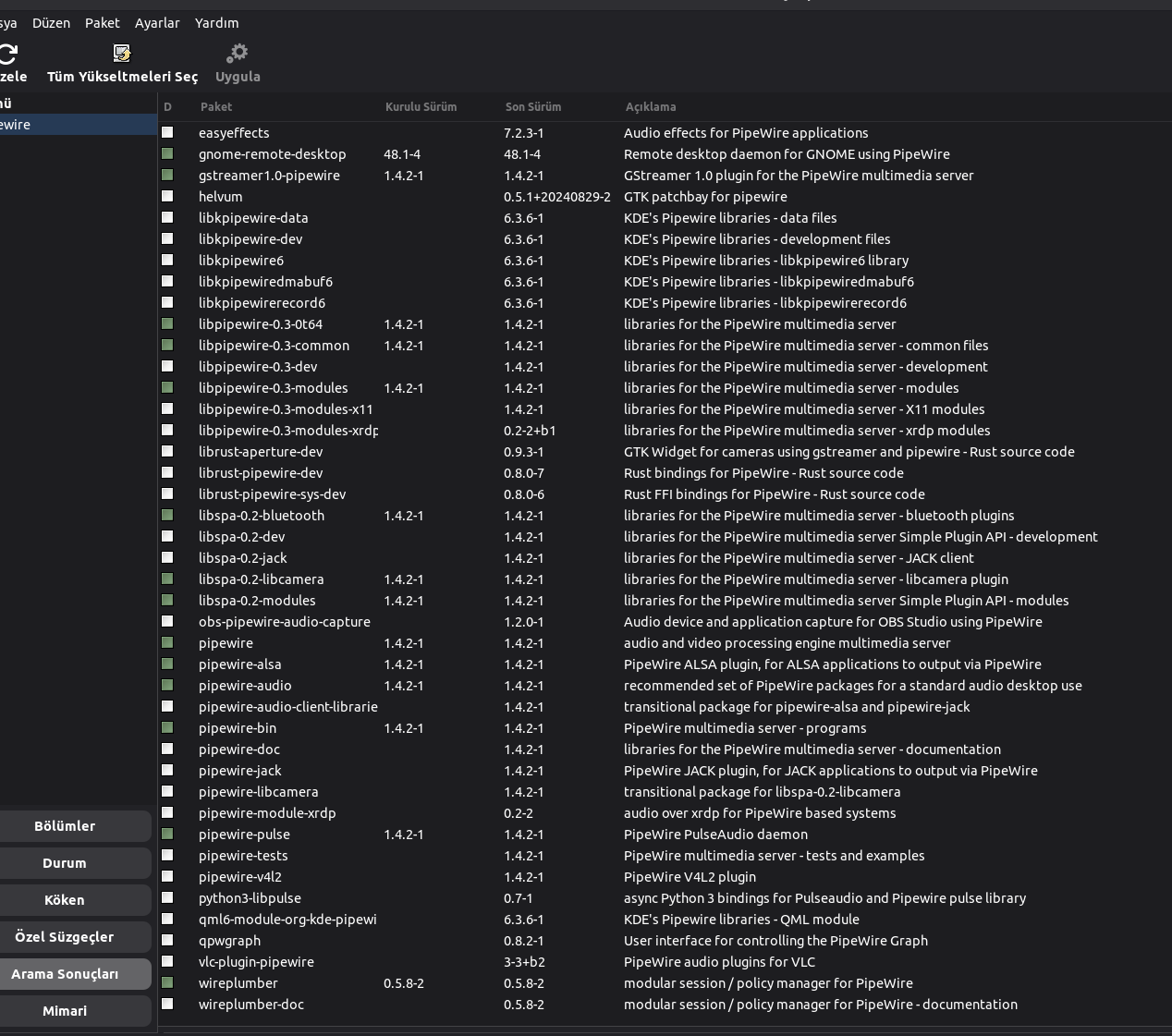Click the reload refresh arrow icon
This screenshot has width=1172, height=1036.
8,55
